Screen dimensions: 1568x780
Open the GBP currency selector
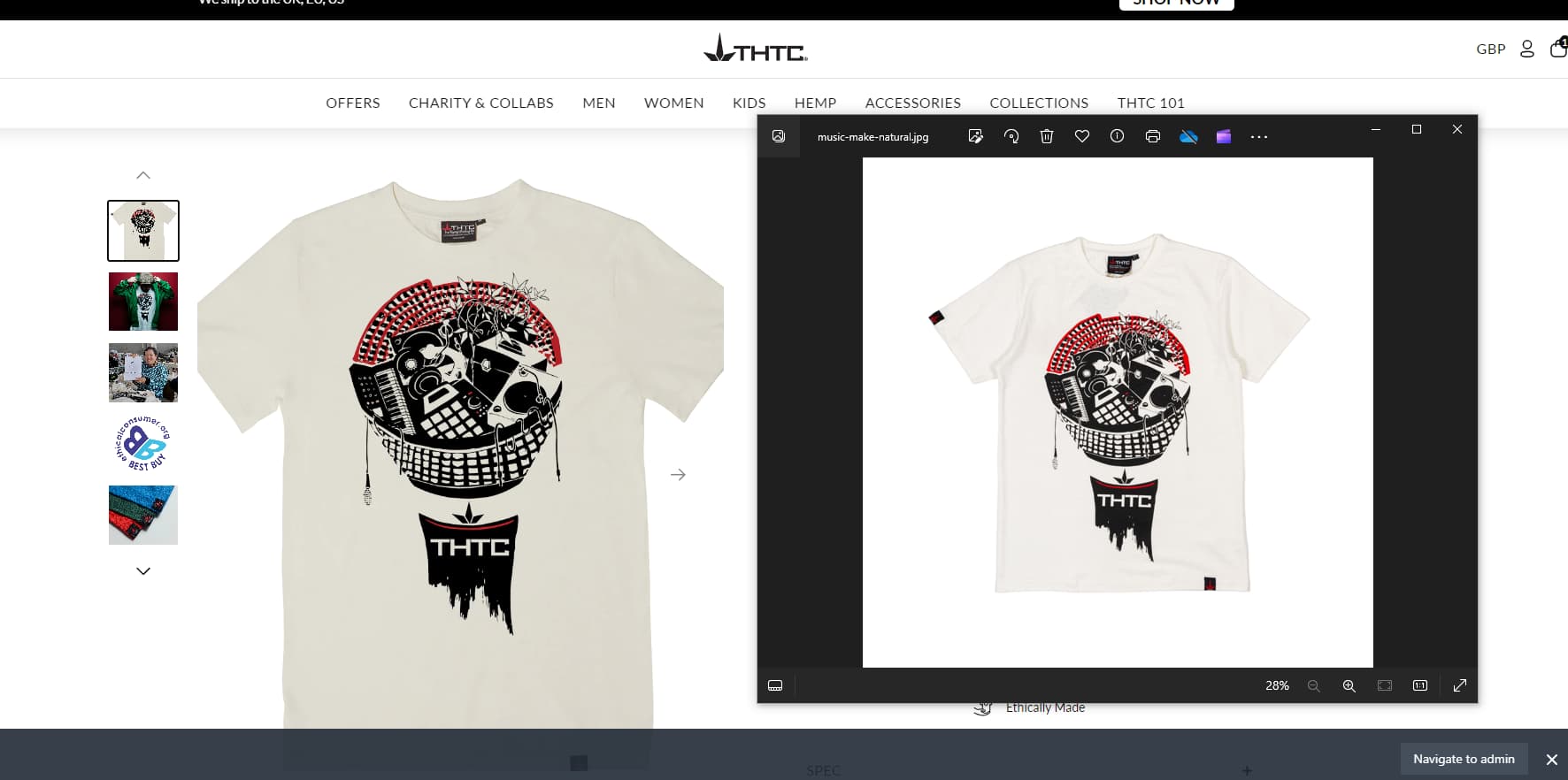[1491, 50]
